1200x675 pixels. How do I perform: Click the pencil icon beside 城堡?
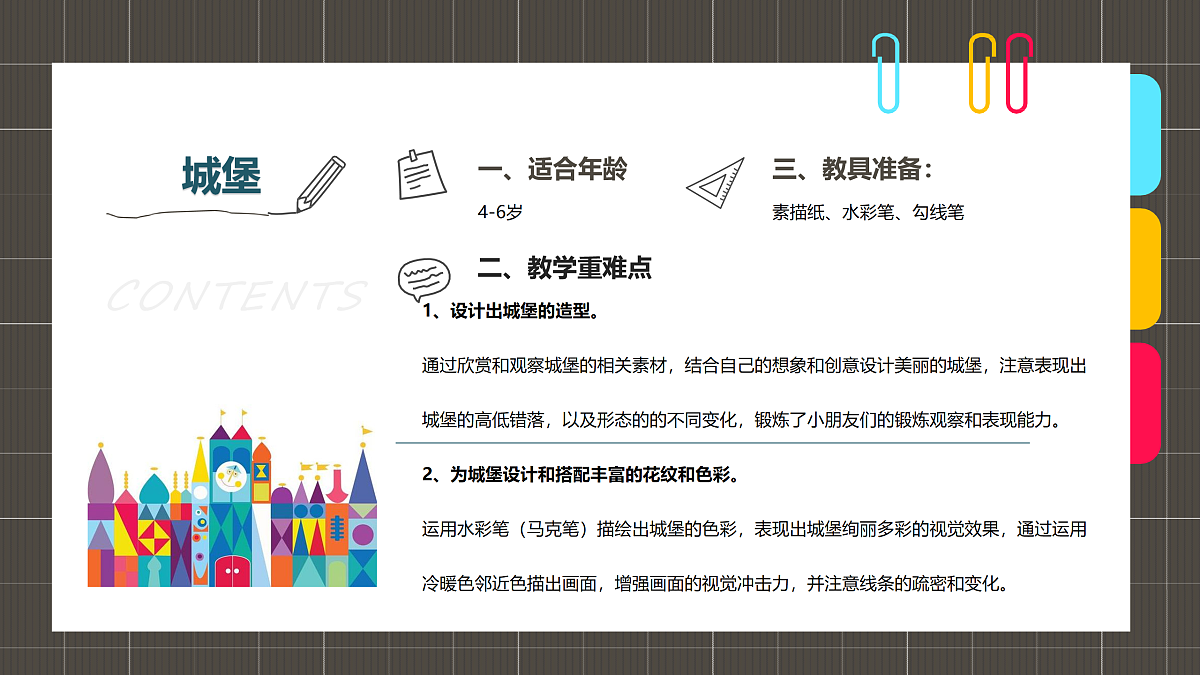click(x=321, y=183)
